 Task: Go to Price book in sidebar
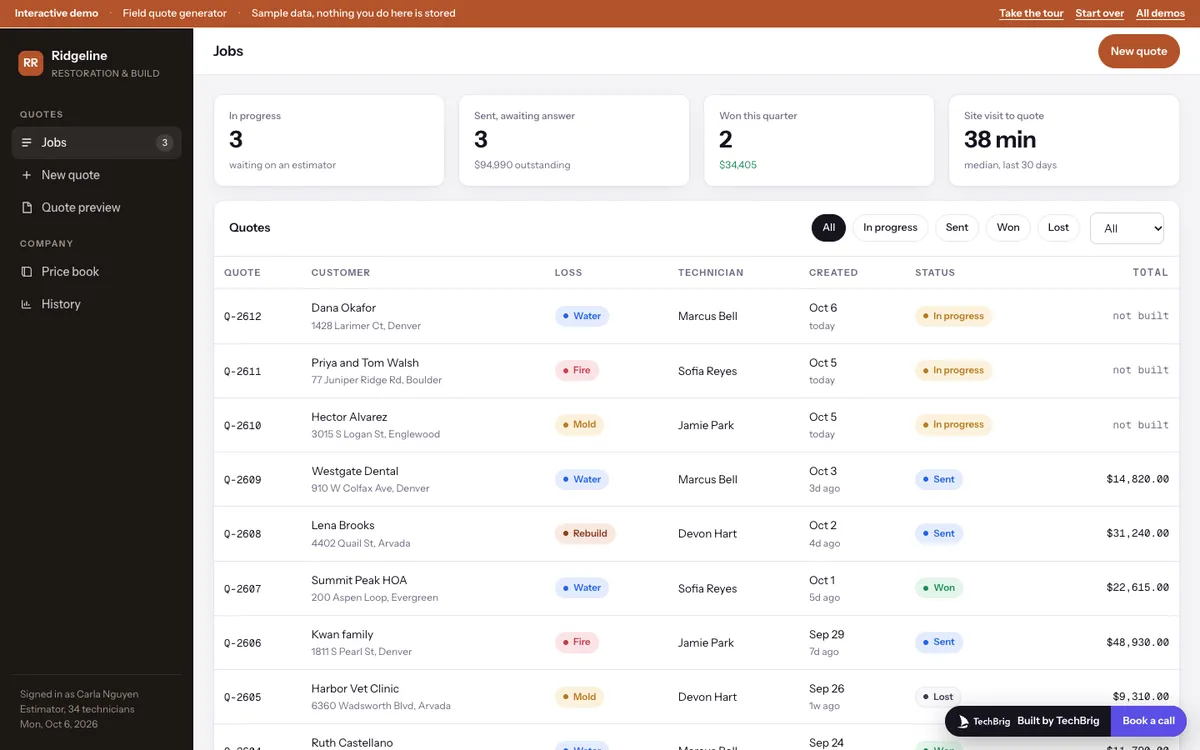pyautogui.click(x=97, y=272)
